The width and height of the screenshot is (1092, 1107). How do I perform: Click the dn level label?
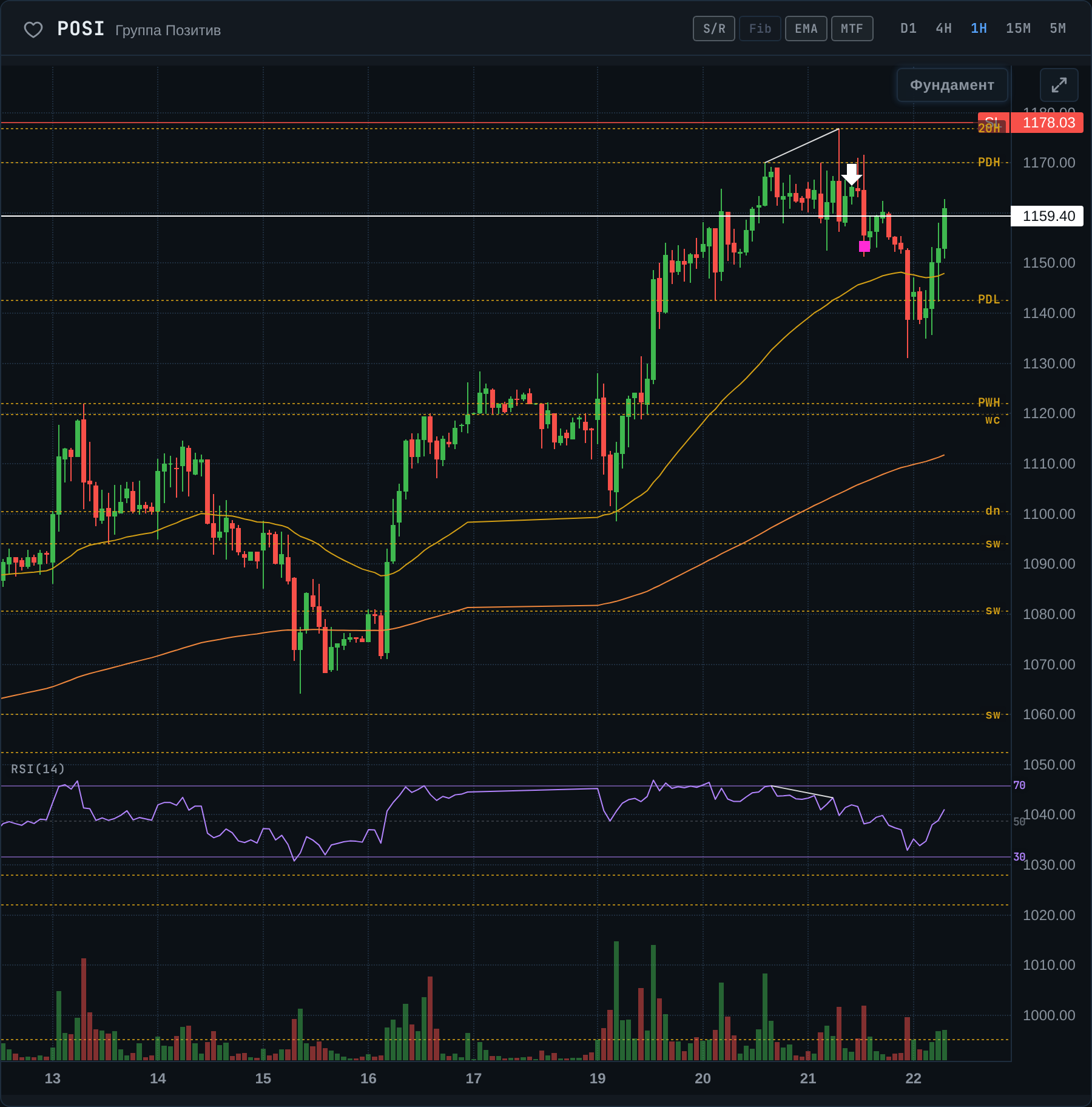click(x=993, y=510)
